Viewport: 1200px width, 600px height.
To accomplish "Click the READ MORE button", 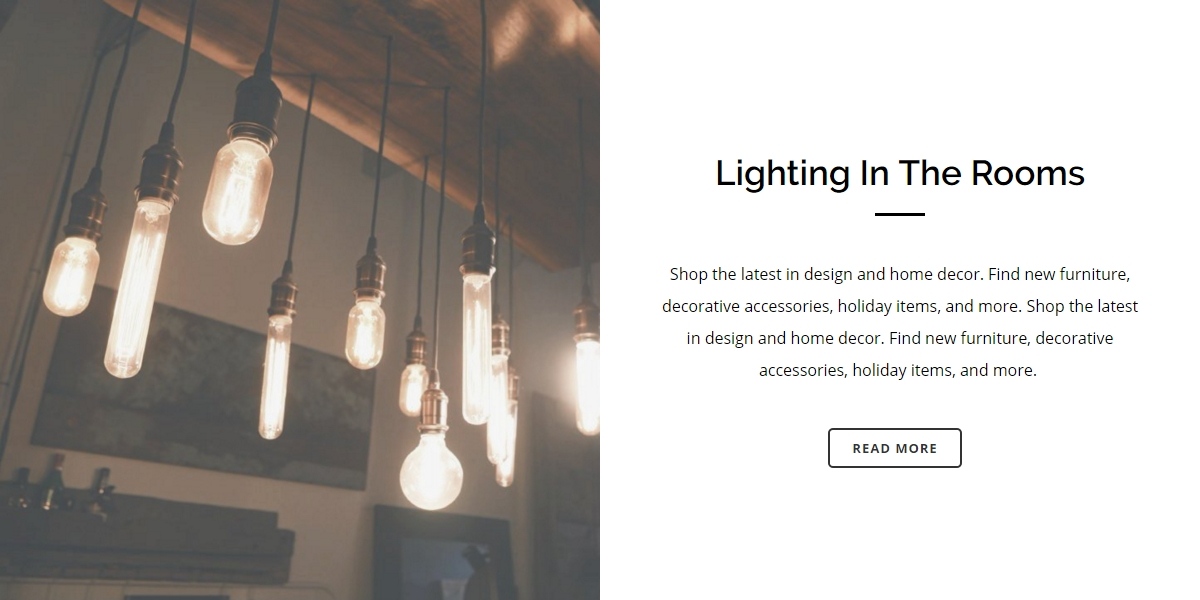I will tap(894, 448).
